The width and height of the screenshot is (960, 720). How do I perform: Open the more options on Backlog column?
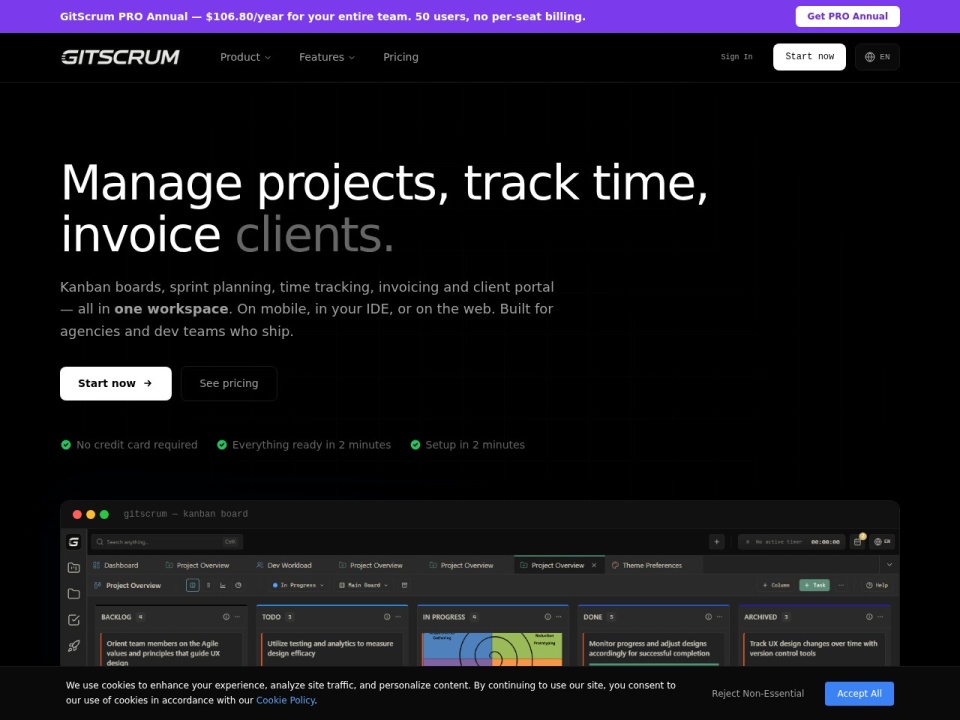point(238,617)
